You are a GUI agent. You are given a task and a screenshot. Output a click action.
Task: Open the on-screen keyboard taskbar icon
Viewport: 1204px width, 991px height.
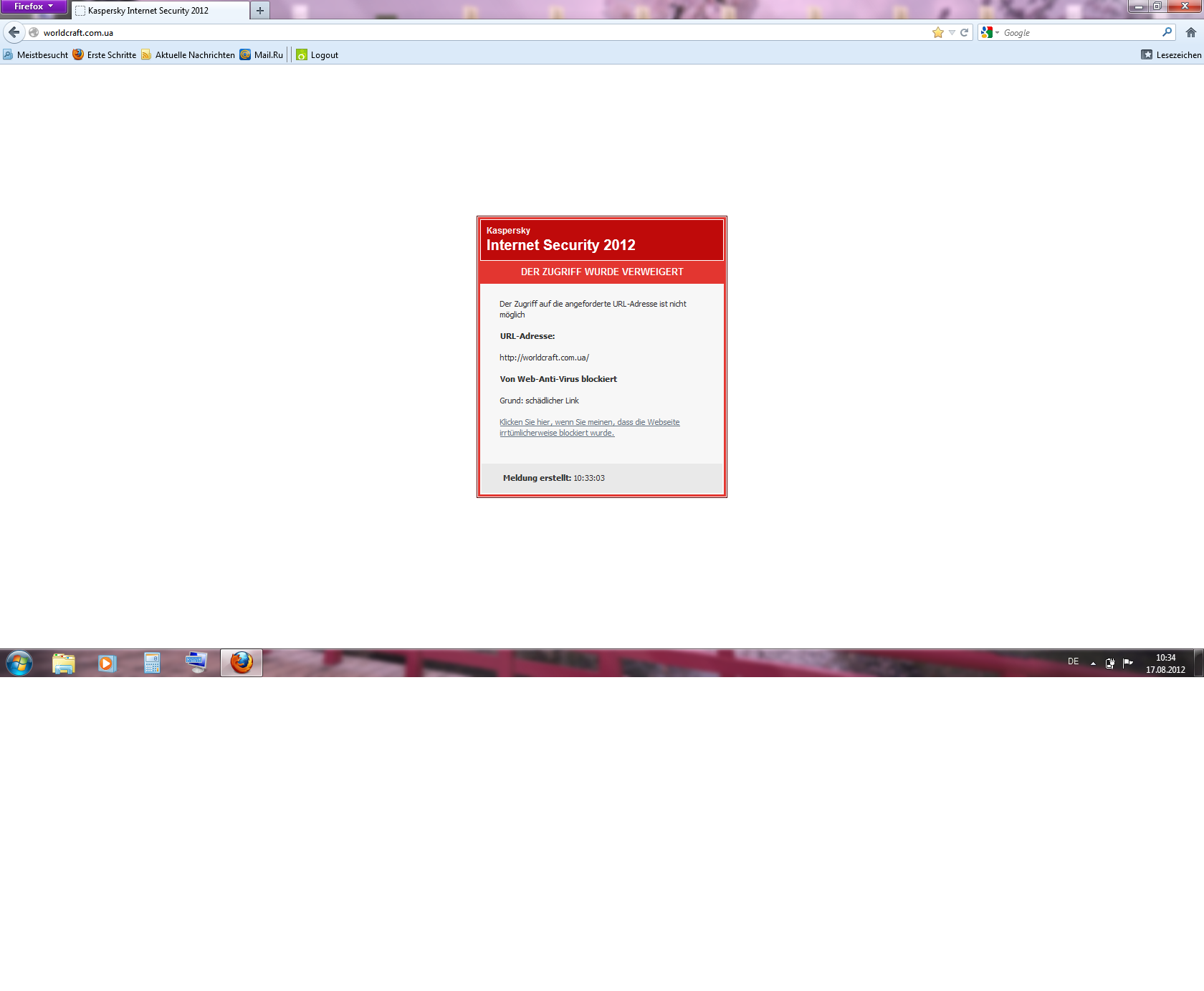(x=196, y=663)
